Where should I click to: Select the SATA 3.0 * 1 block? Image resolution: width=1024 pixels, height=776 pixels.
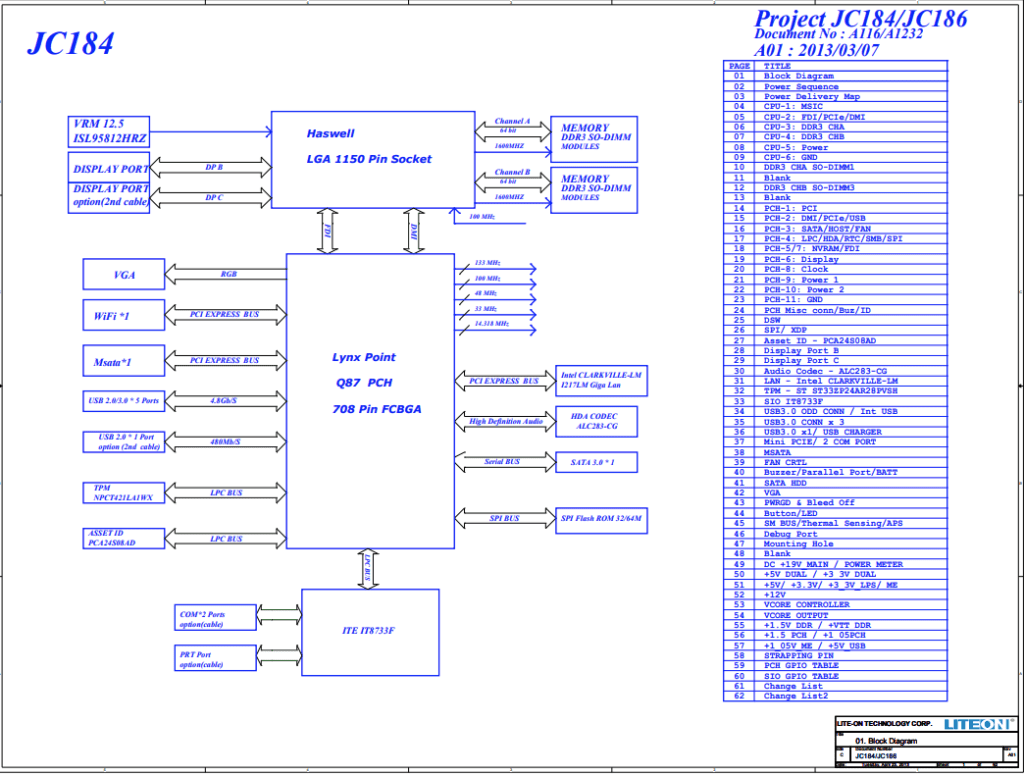[x=596, y=462]
